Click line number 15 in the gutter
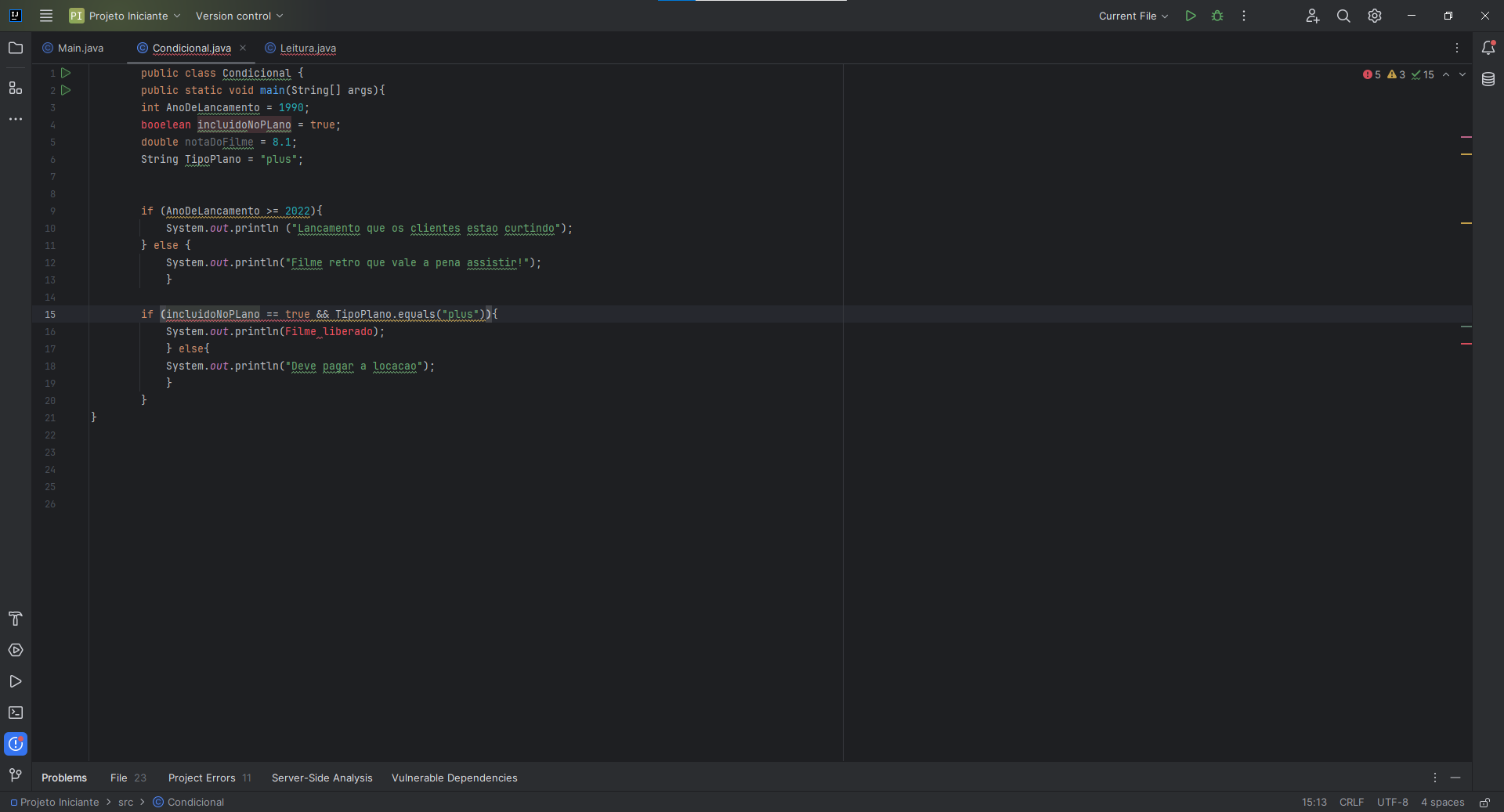 coord(50,314)
